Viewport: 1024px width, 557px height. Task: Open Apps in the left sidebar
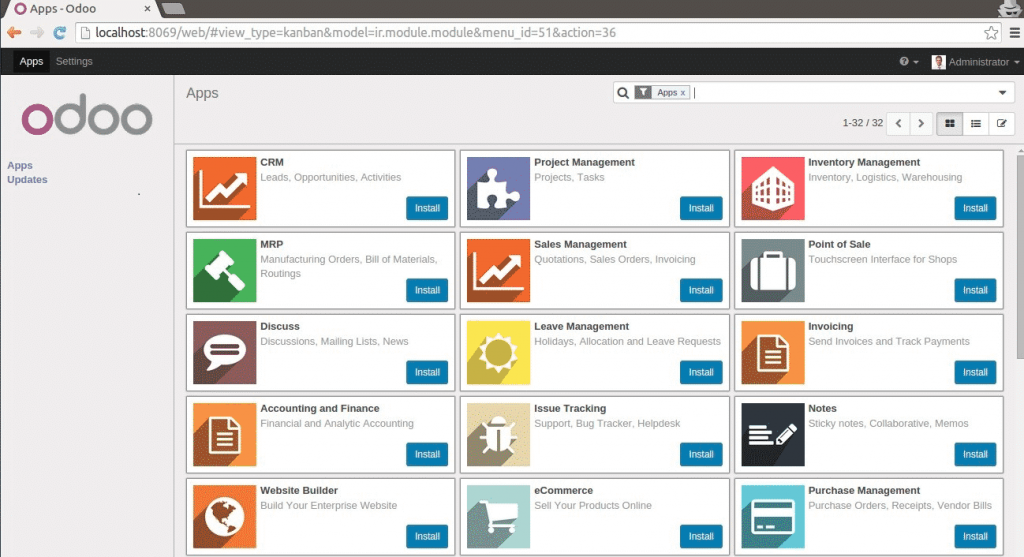(x=20, y=165)
